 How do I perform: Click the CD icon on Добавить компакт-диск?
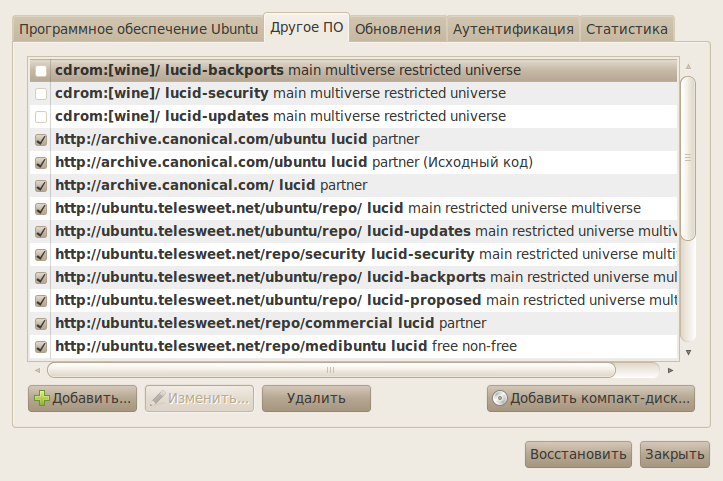pyautogui.click(x=500, y=398)
